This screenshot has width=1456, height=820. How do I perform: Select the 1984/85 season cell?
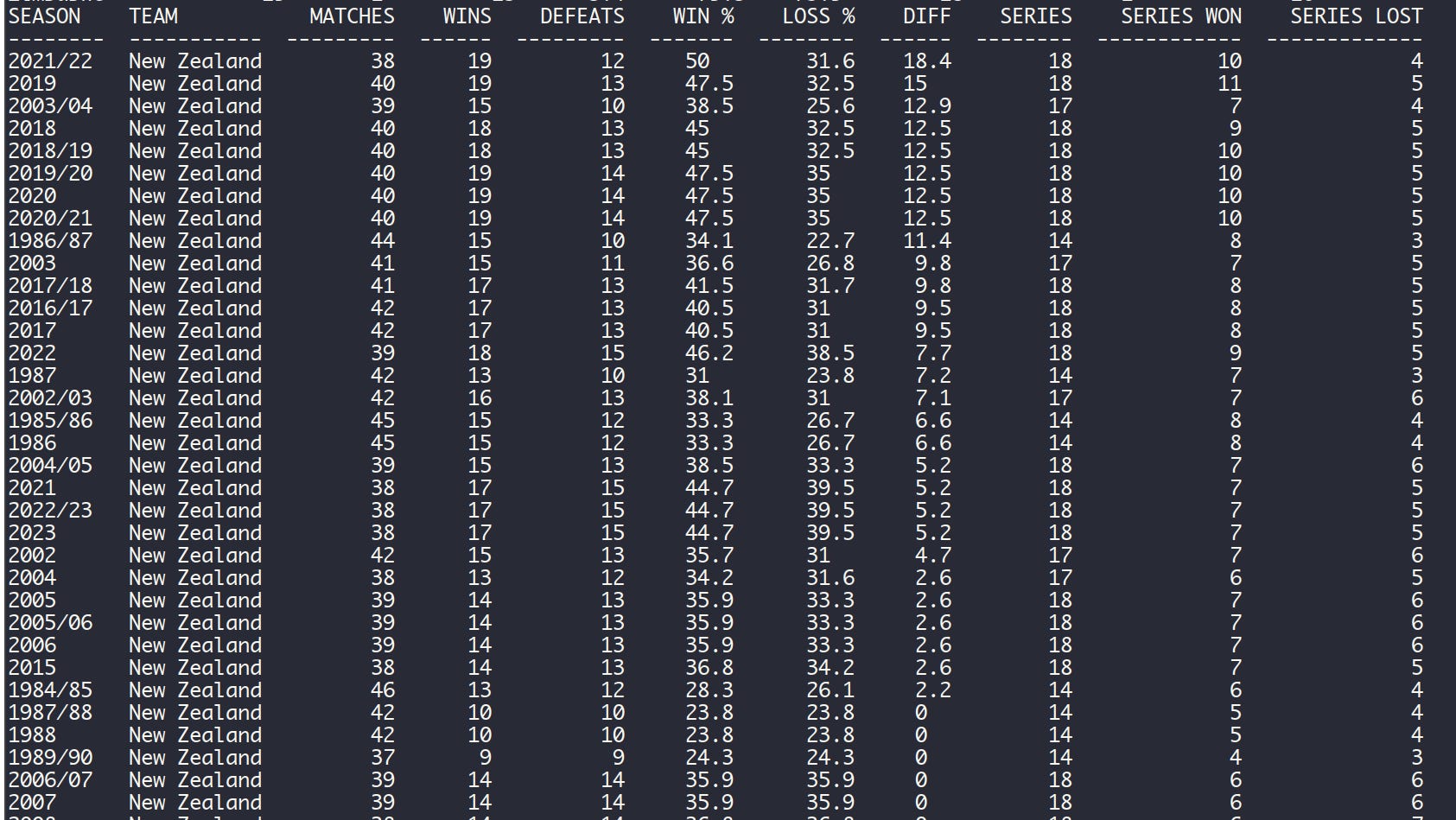pos(50,690)
